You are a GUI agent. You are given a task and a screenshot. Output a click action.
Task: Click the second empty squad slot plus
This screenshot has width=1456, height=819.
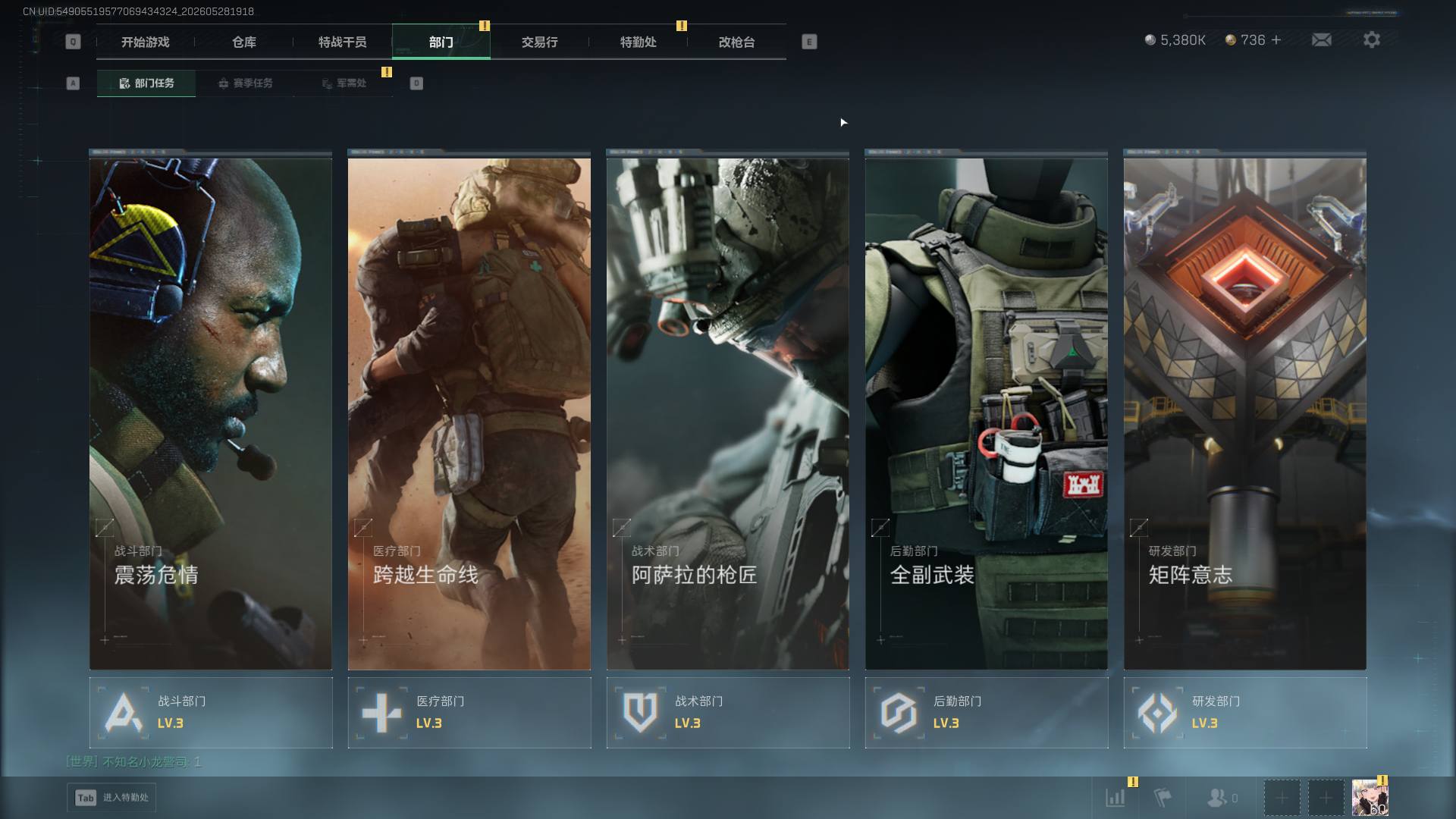(x=1326, y=798)
